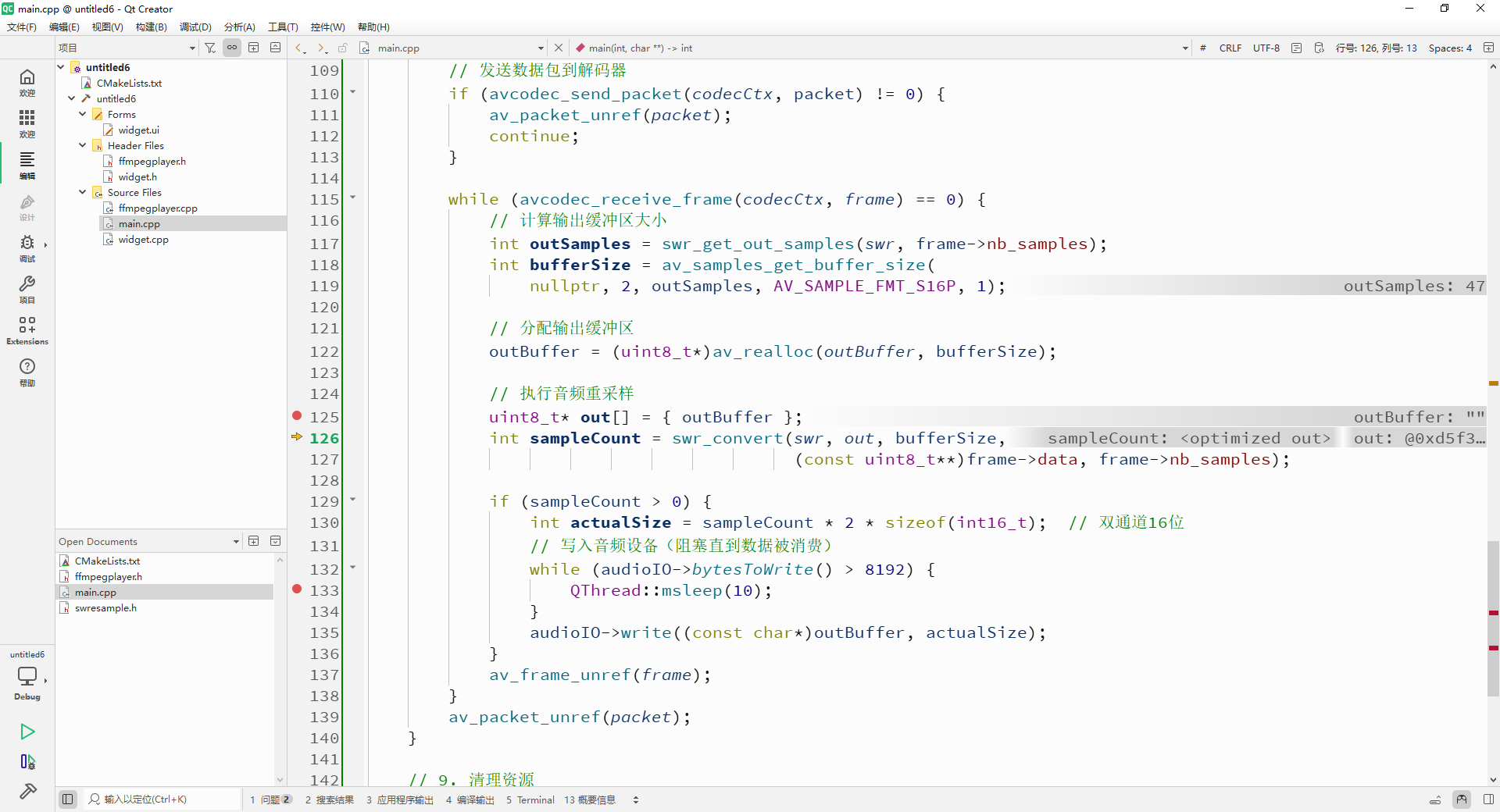Toggle the left sidebar visibility

(x=68, y=799)
